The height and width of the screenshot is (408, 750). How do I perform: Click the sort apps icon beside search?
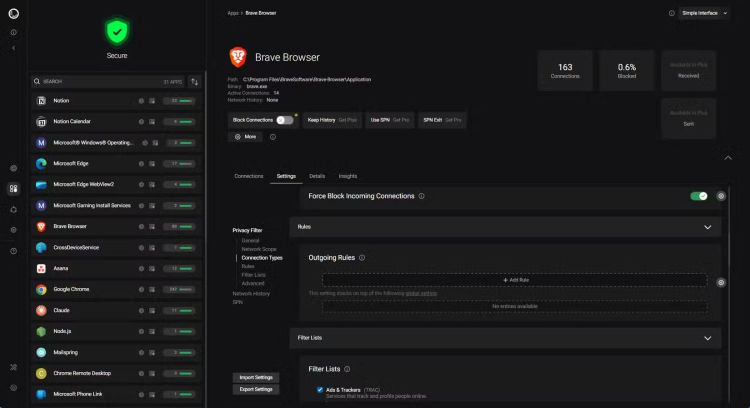[x=194, y=81]
